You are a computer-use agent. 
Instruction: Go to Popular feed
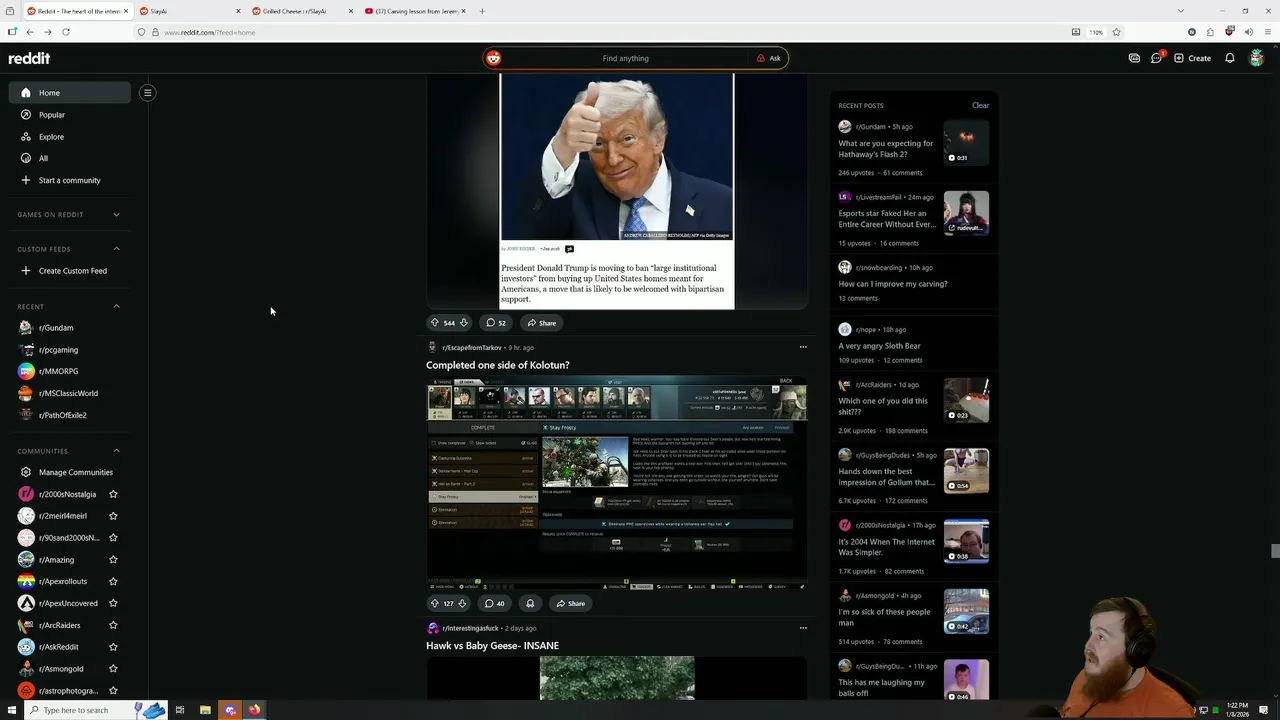tap(70, 115)
